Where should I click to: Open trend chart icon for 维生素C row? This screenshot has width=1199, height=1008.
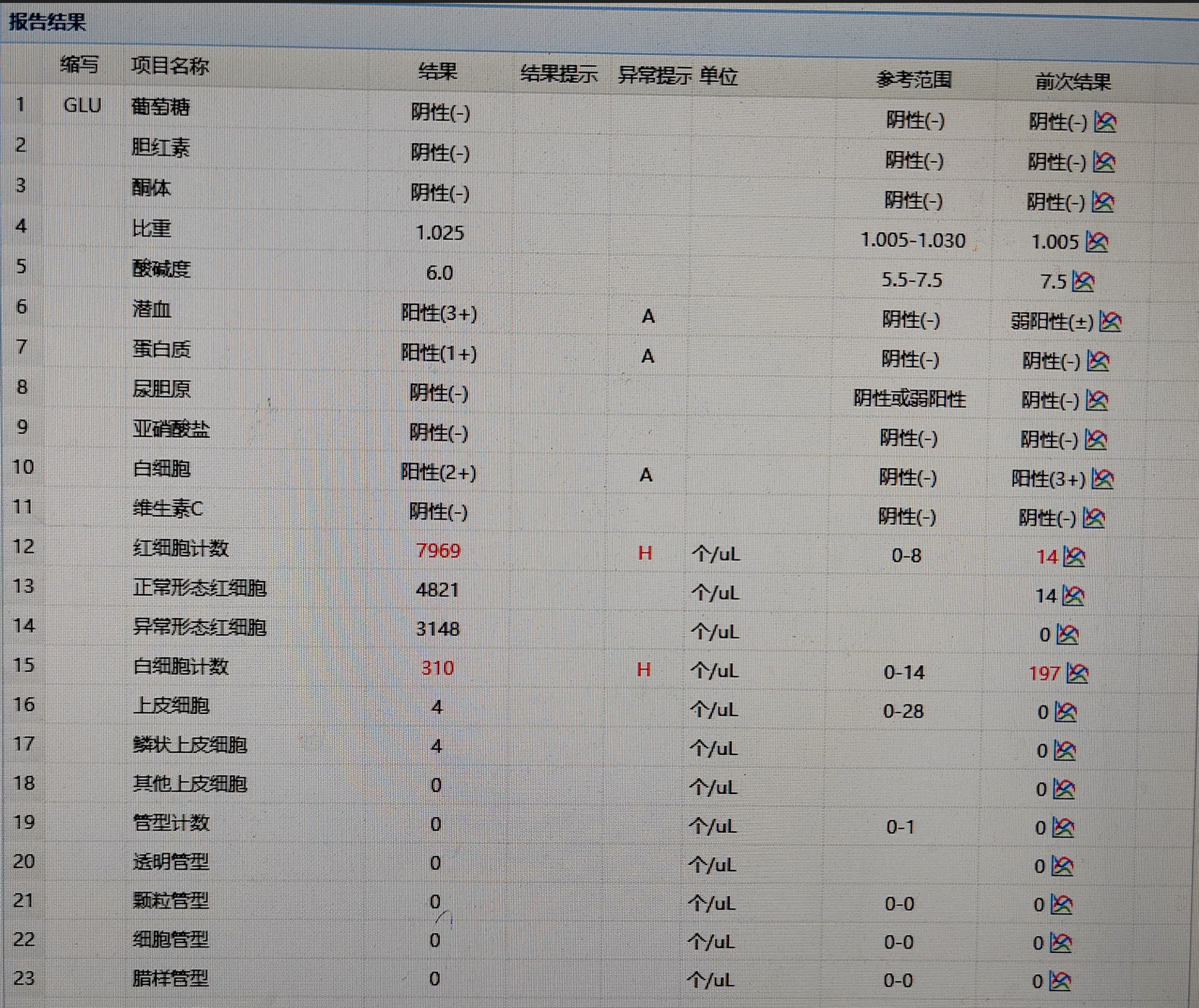[x=1094, y=517]
